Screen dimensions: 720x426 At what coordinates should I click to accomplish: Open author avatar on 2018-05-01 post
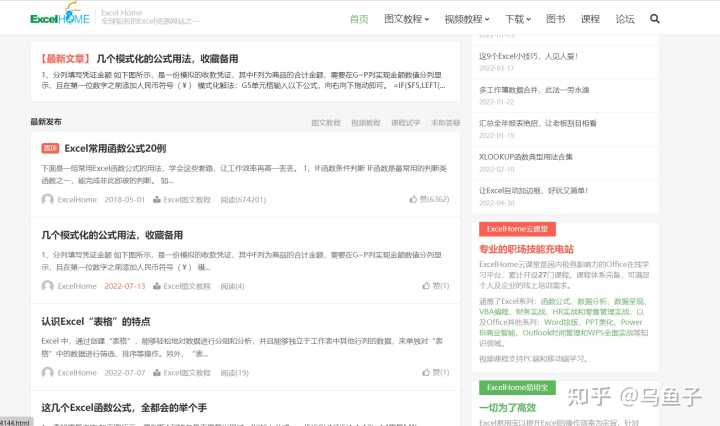point(48,199)
